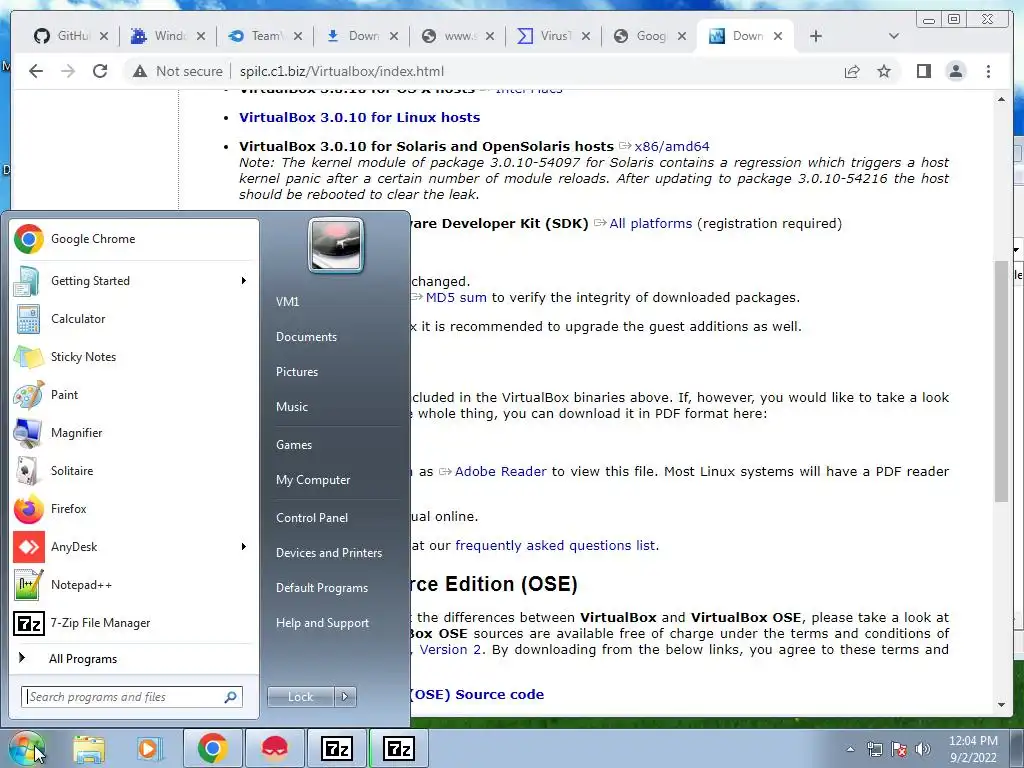This screenshot has width=1024, height=768.
Task: Open shutdown options arrow beside Lock
Action: [x=345, y=697]
